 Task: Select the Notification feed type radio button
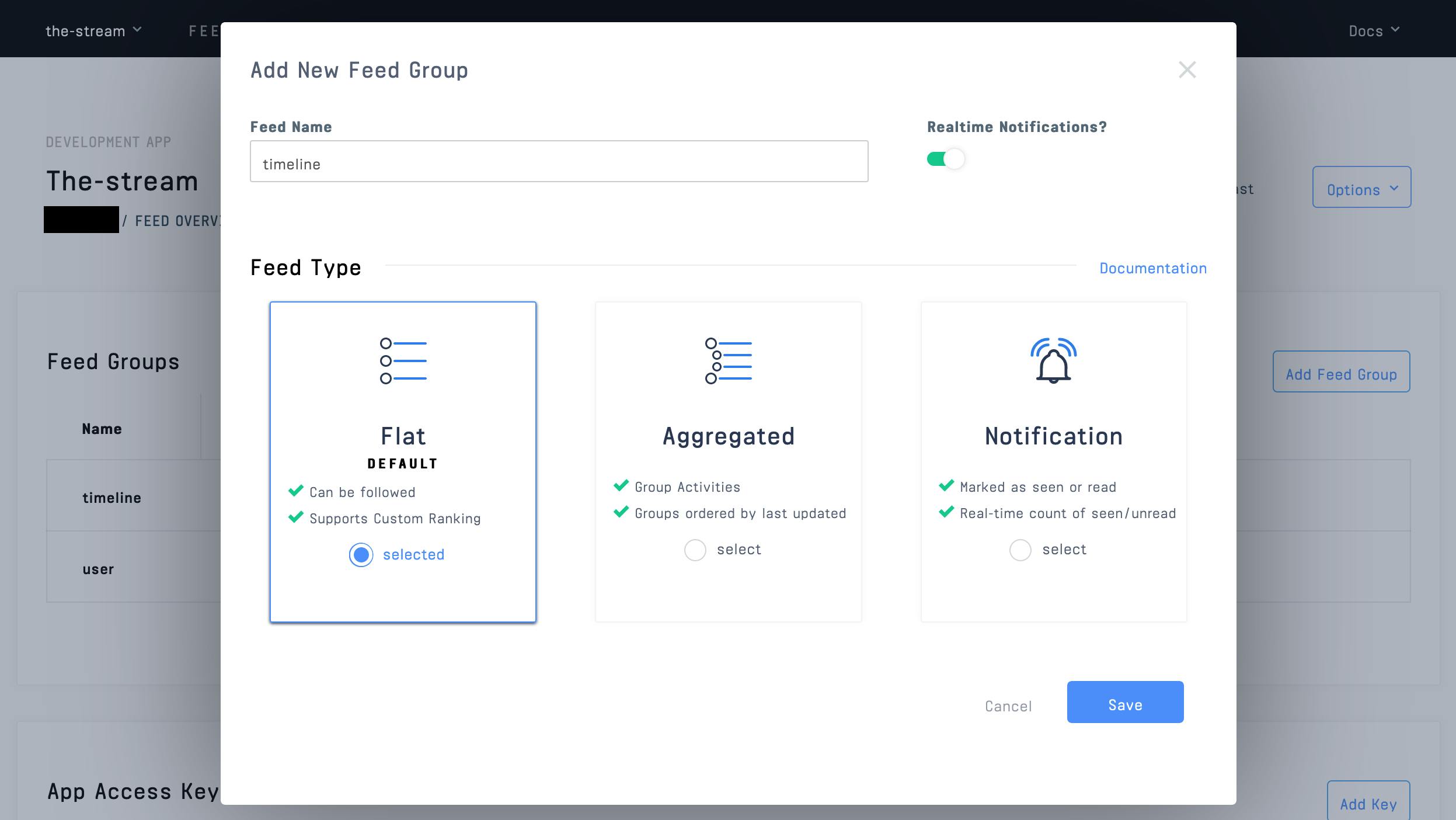[1020, 548]
